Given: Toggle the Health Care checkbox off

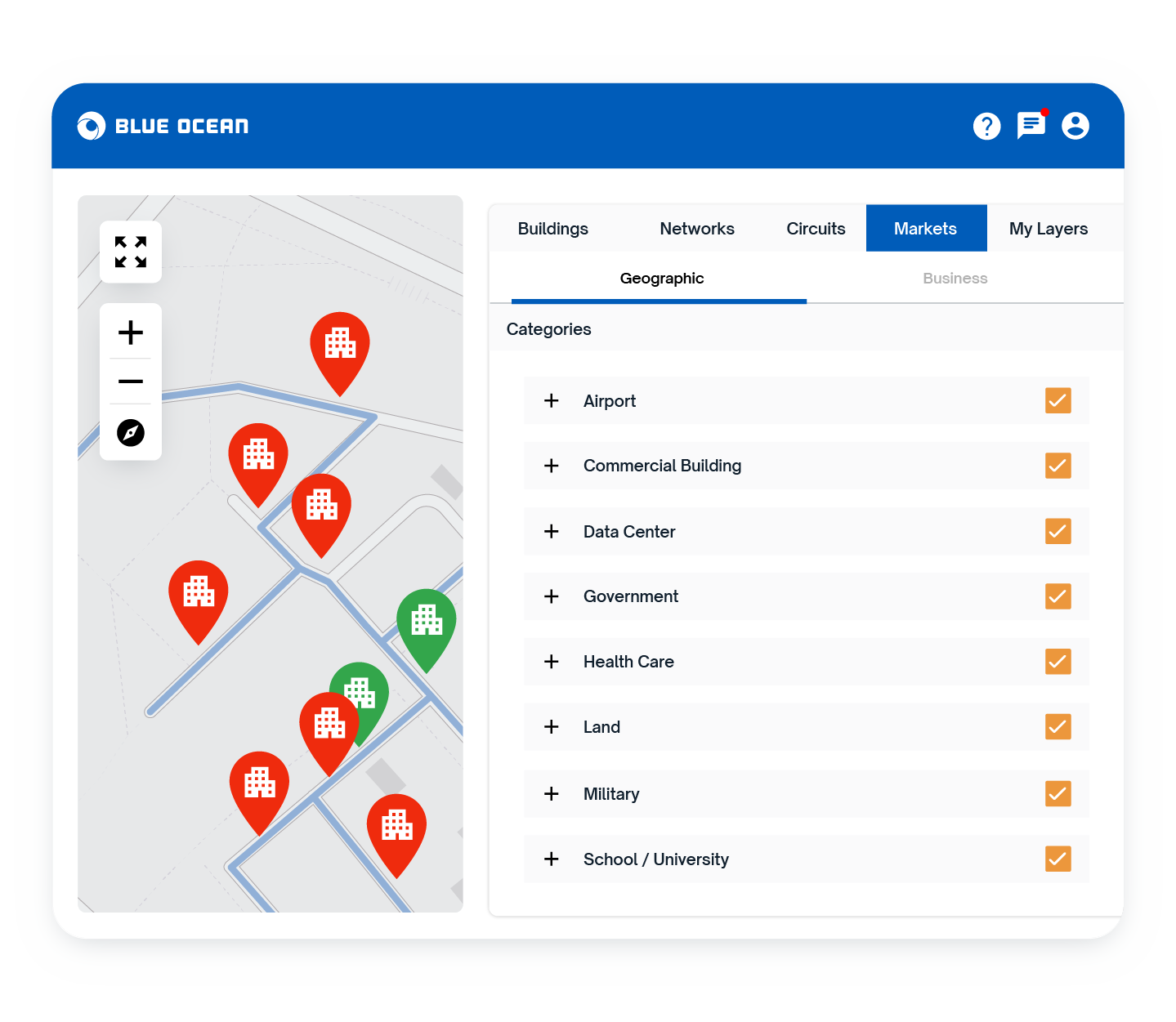Looking at the screenshot, I should [x=1058, y=662].
